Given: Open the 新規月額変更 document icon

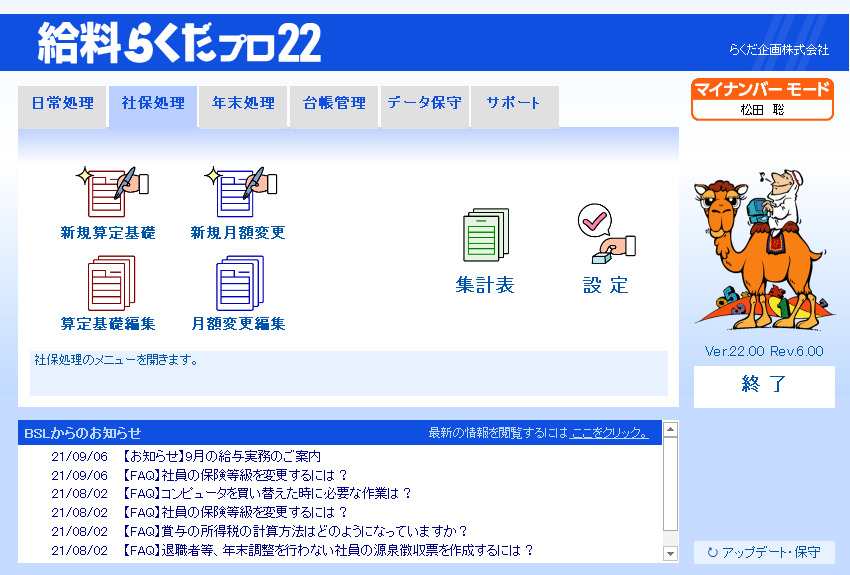Looking at the screenshot, I should click(x=241, y=192).
